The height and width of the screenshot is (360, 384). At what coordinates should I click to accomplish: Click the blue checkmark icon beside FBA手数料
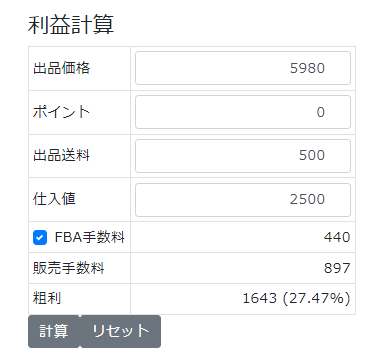(x=40, y=238)
